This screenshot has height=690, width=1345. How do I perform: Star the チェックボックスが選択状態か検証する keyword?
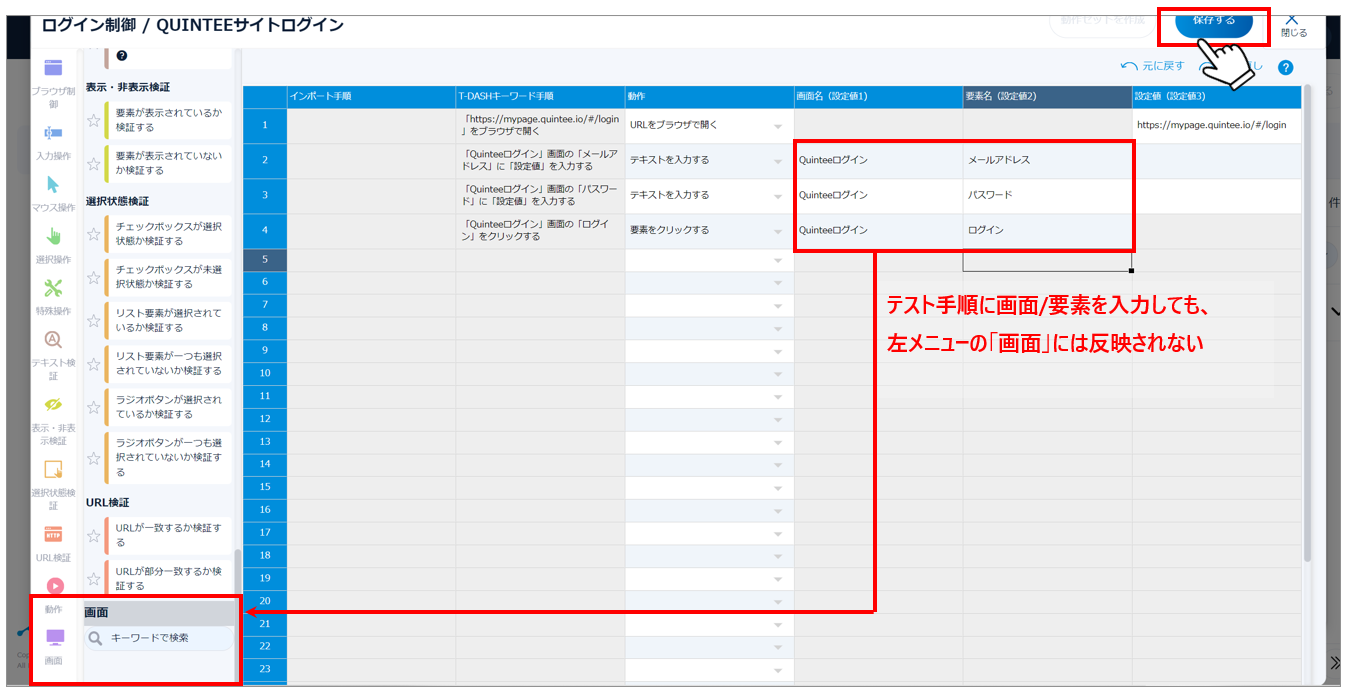(x=94, y=234)
